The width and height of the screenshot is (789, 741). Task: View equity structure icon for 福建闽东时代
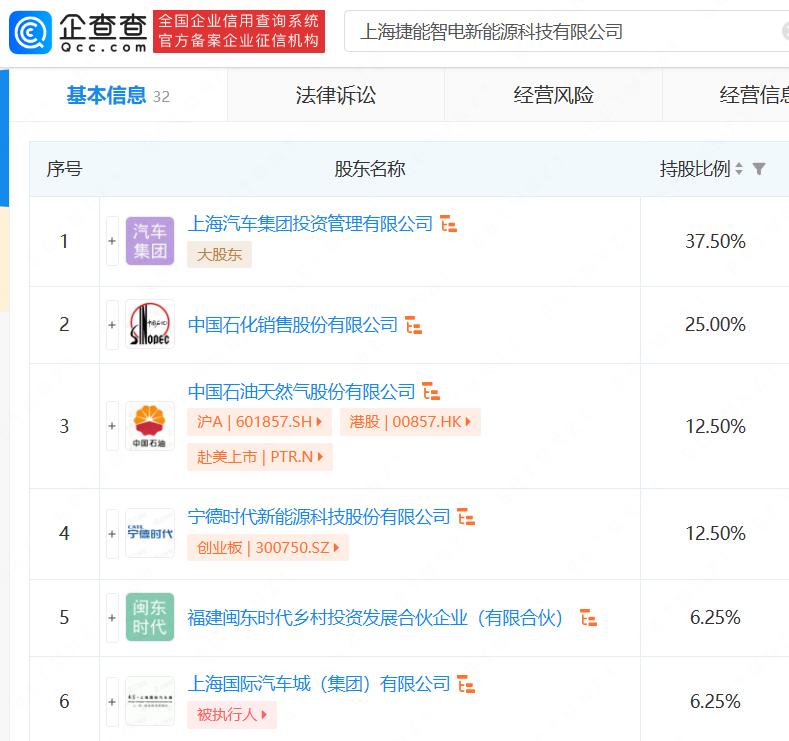[588, 618]
